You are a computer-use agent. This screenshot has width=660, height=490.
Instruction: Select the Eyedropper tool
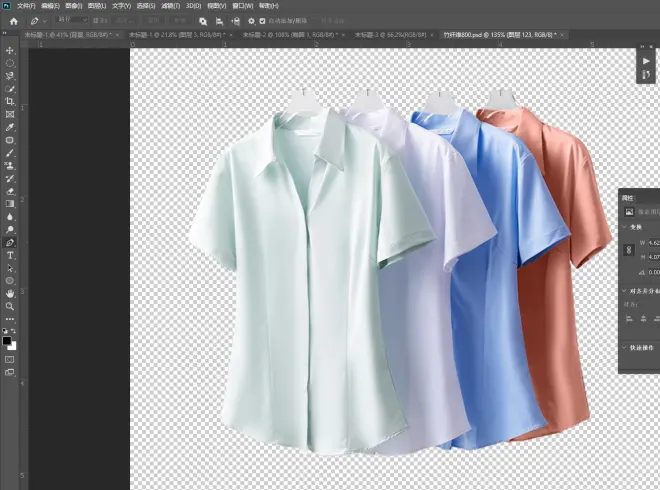tap(10, 128)
